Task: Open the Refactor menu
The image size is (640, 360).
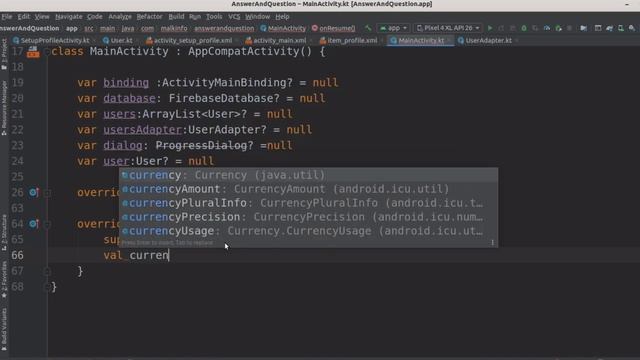Action: tap(149, 17)
